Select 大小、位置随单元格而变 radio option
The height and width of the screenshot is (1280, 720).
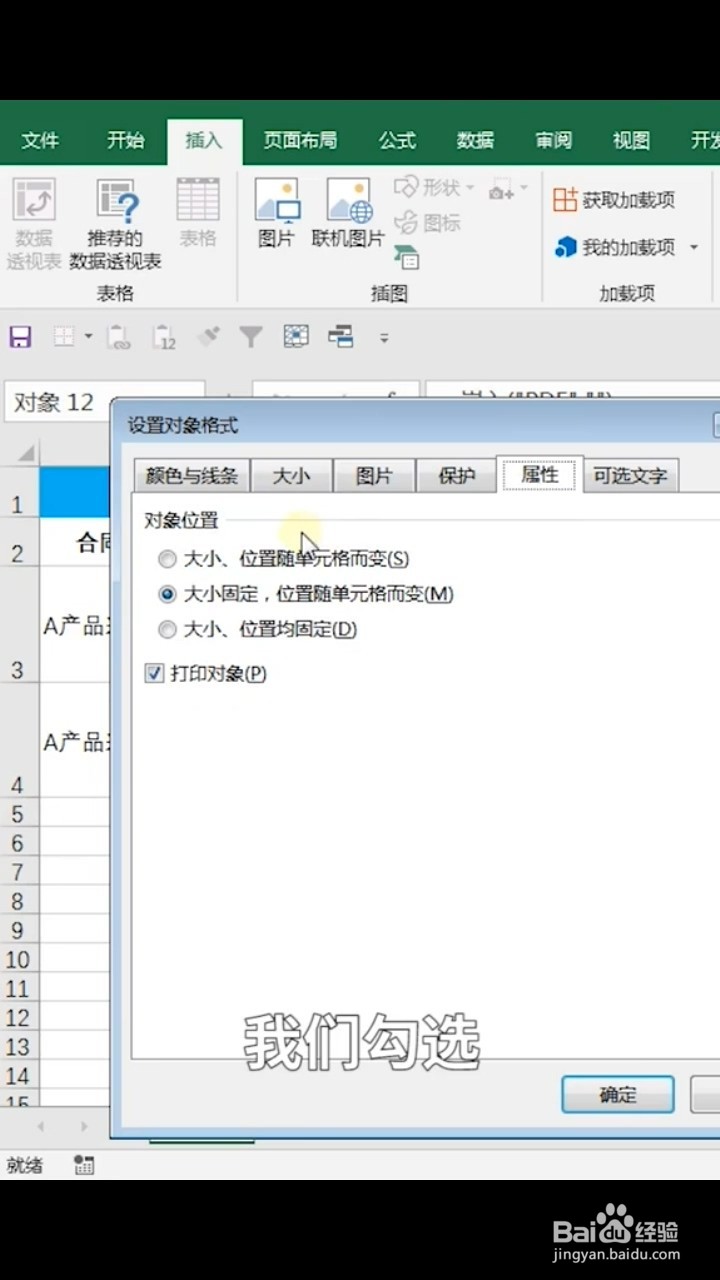(284, 559)
